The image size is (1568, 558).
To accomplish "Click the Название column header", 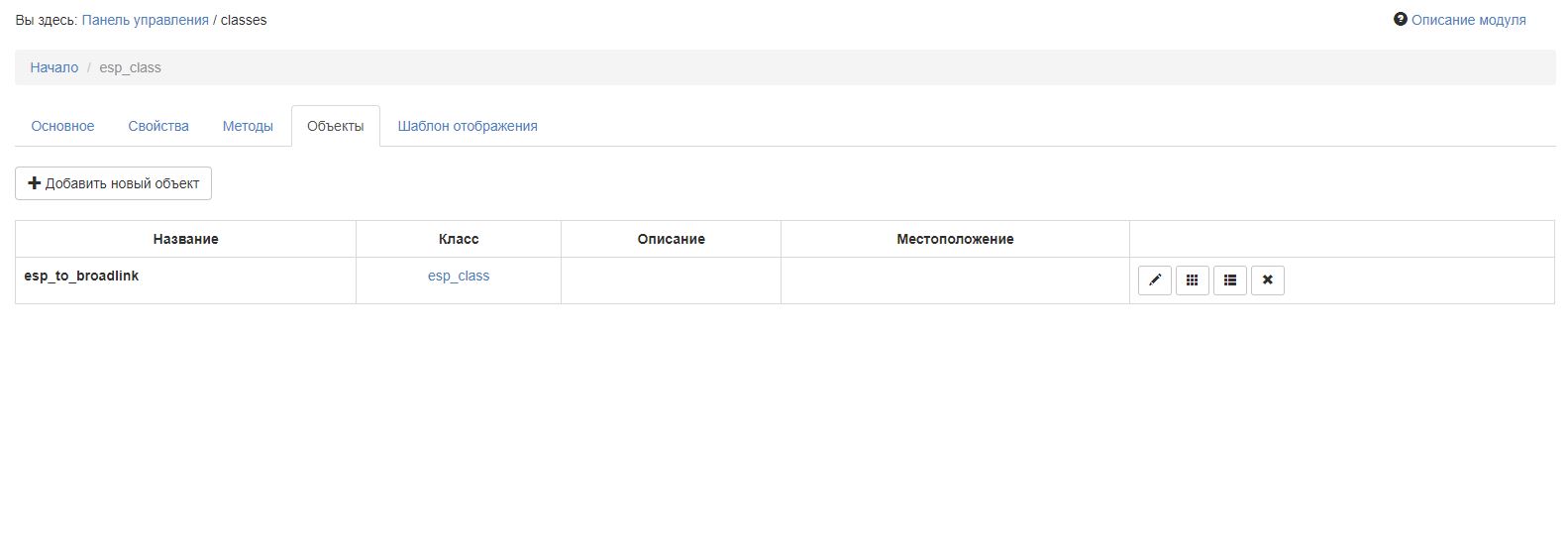I will point(186,239).
